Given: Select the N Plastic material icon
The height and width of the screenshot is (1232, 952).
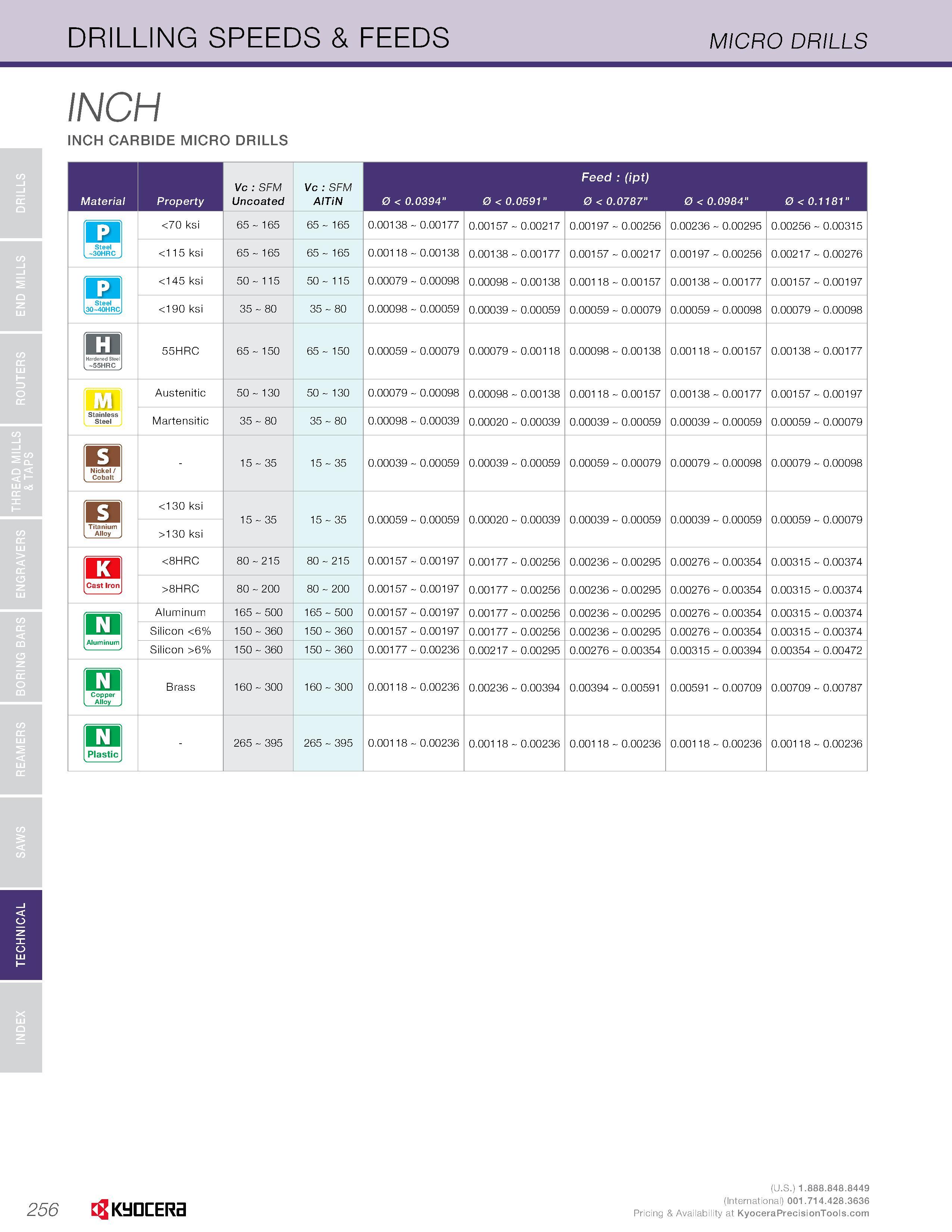Looking at the screenshot, I should [x=103, y=743].
